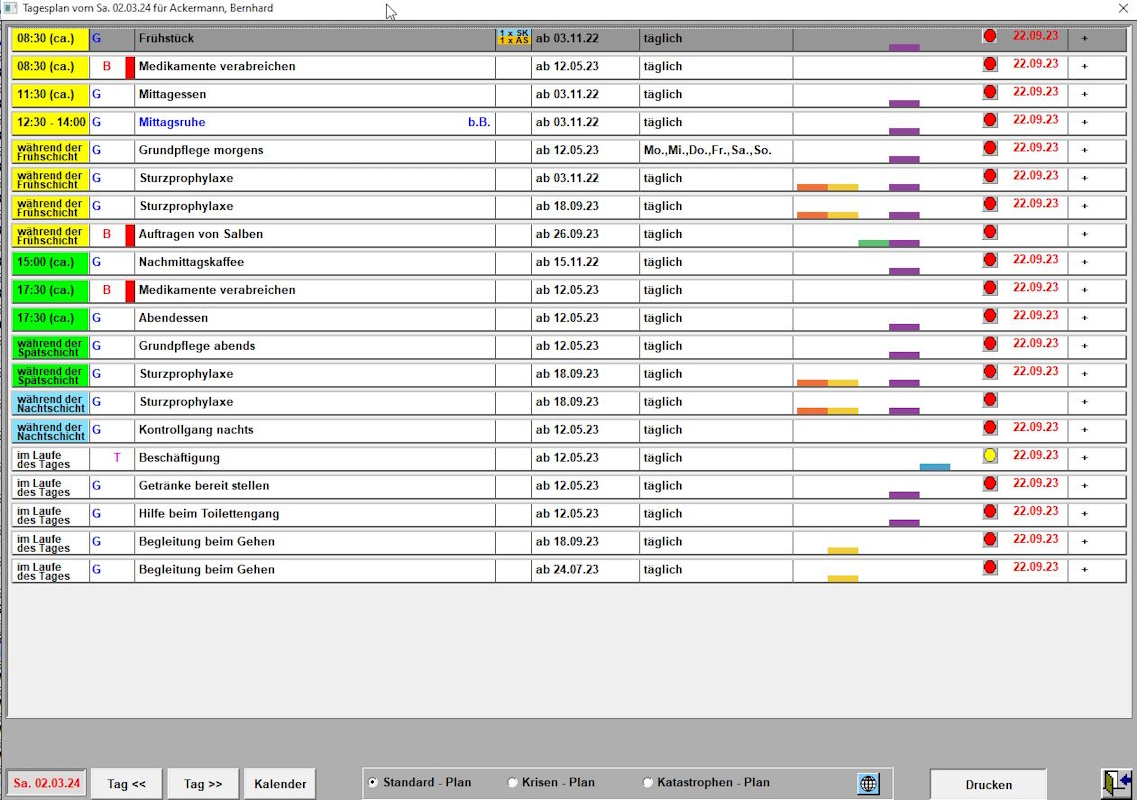The image size is (1137, 800).
Task: Click the red marker bar in 17:30 Medikamente row
Action: click(x=130, y=291)
